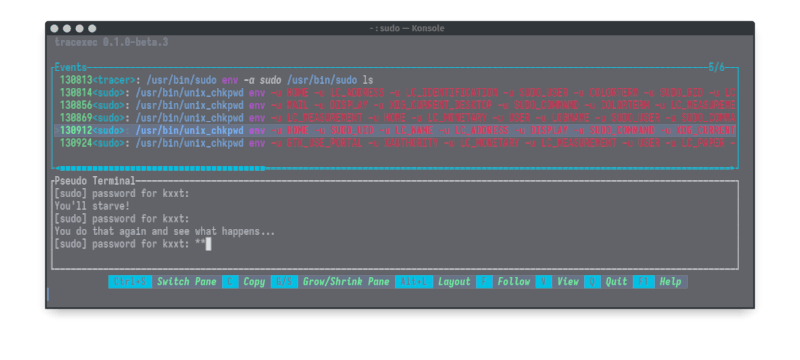
Task: Click 'You do that again and see what happens' line
Action: coord(165,232)
